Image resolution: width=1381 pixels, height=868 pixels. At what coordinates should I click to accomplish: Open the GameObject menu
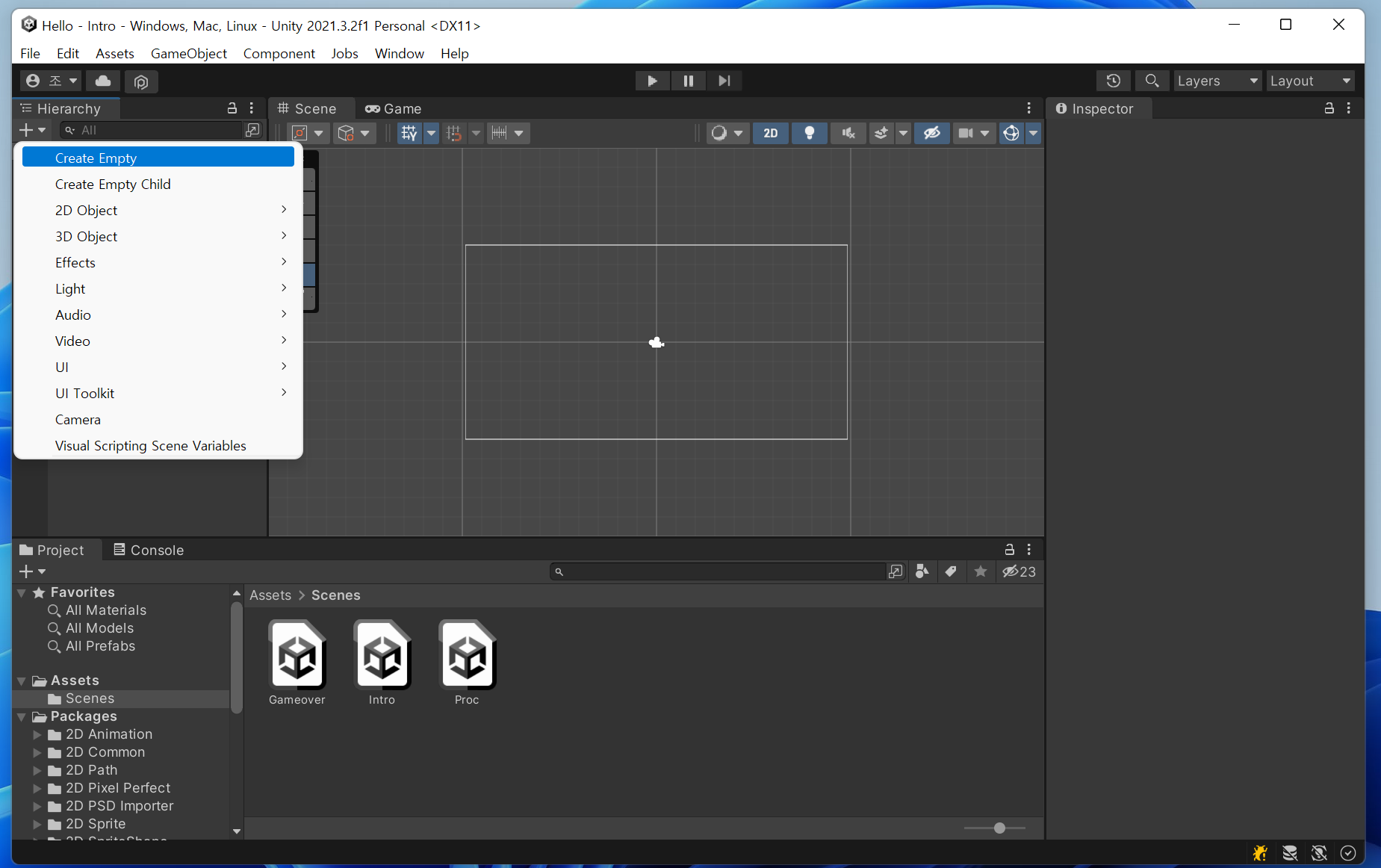pos(189,53)
